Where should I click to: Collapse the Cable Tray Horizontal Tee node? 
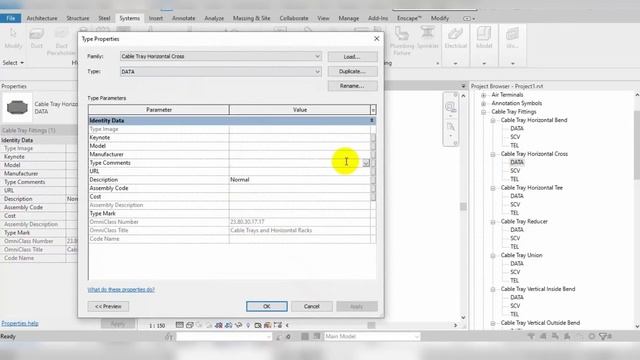pos(493,188)
